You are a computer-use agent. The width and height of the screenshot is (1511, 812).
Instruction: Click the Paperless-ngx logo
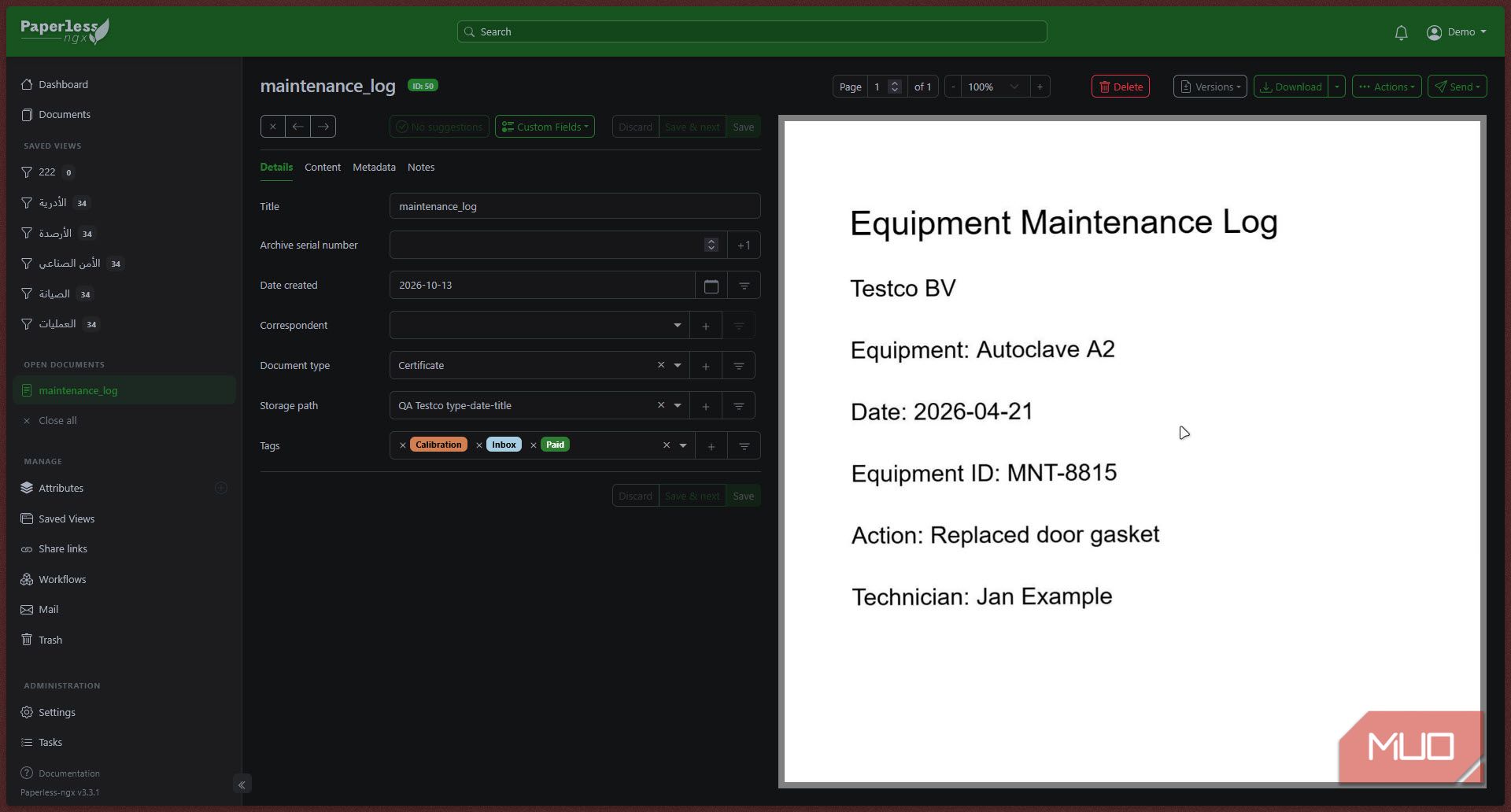[x=65, y=31]
